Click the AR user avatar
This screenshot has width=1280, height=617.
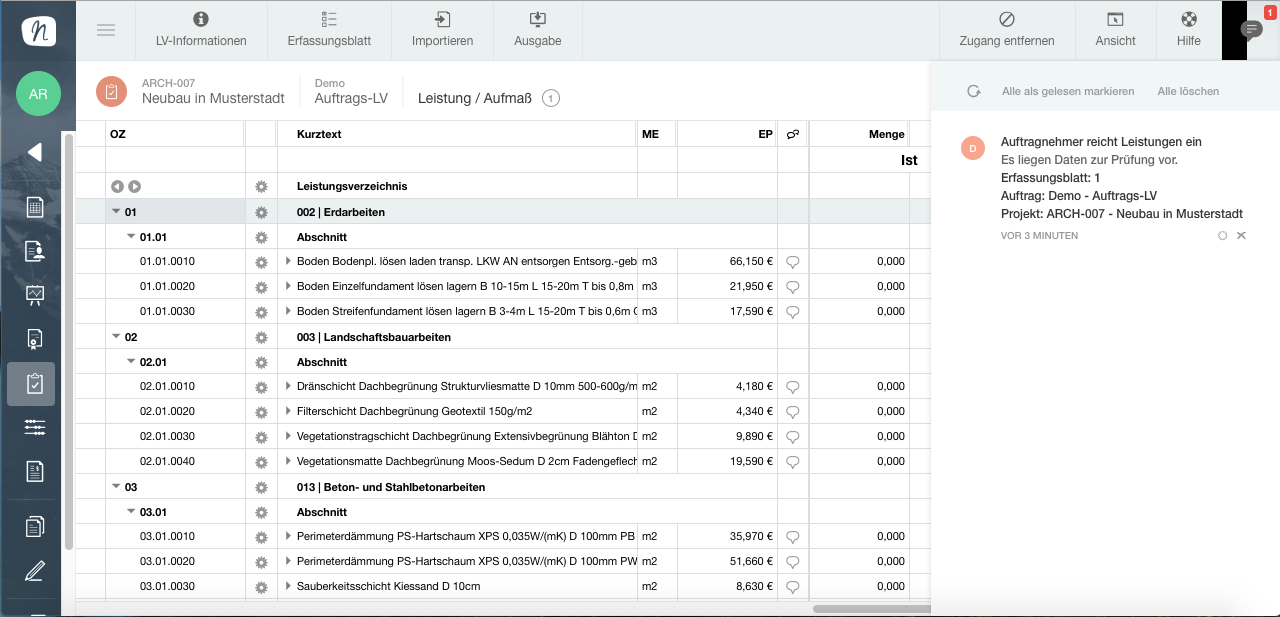pos(38,94)
